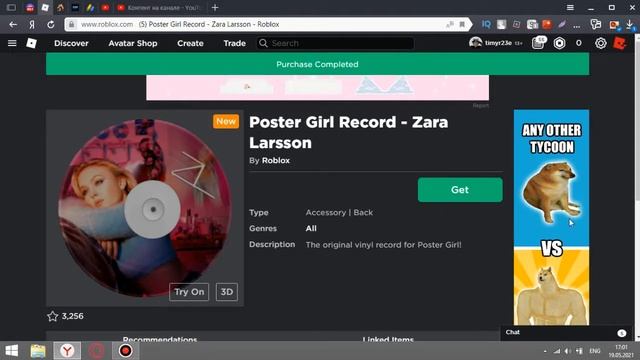Favorite the item with the star icon
This screenshot has height=360, width=640.
[53, 316]
